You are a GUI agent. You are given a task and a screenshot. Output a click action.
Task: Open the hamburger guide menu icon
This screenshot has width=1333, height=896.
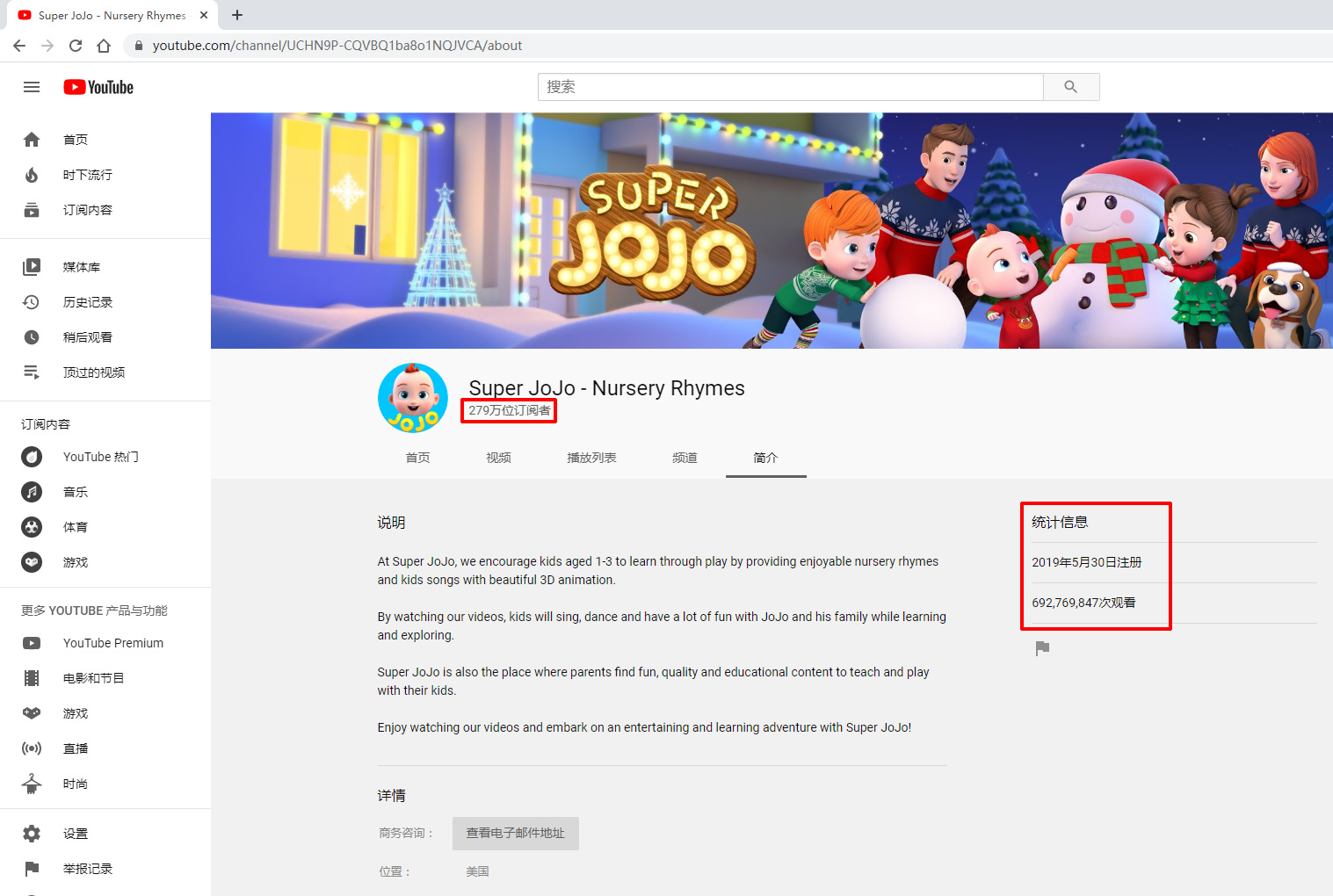pos(32,87)
